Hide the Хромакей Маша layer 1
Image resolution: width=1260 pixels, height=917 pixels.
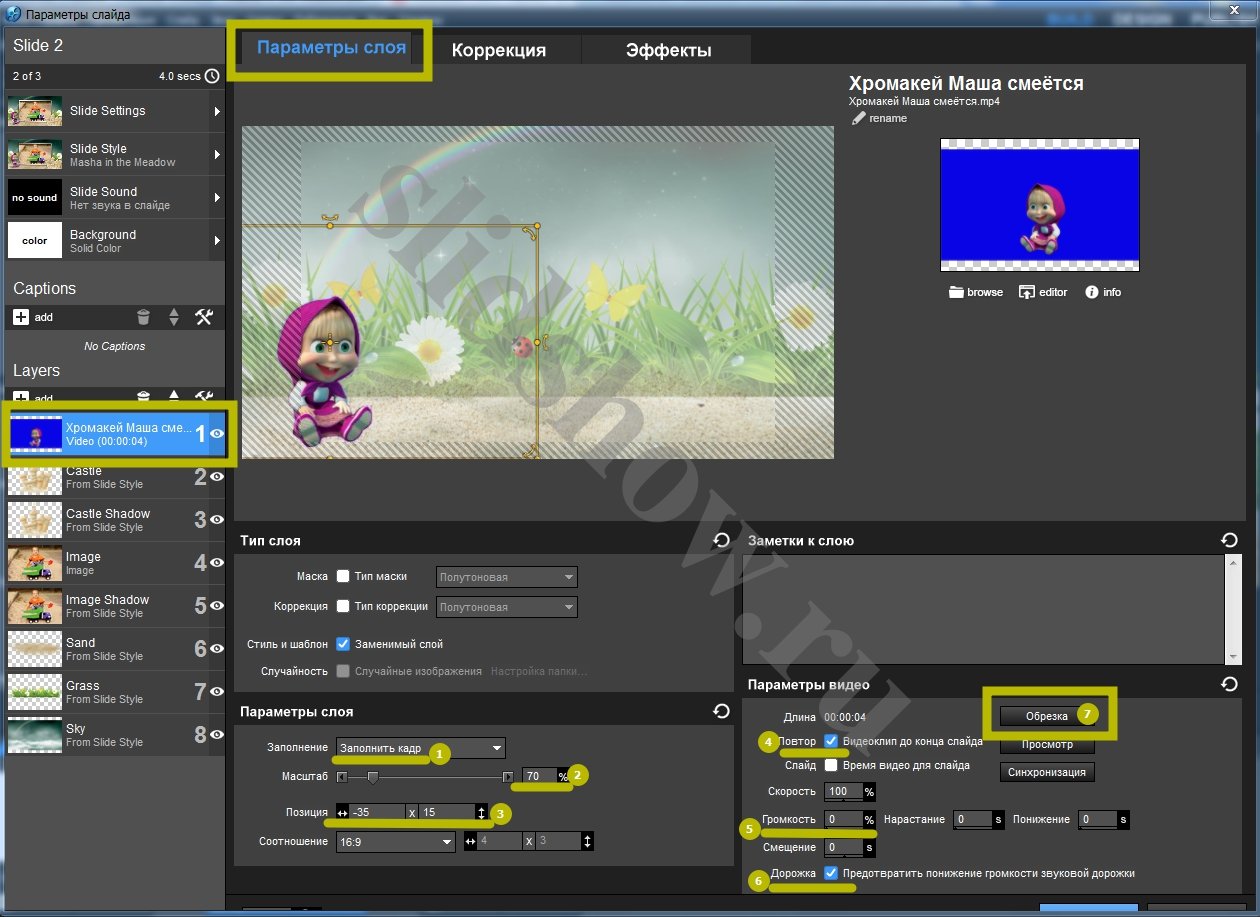coord(217,434)
